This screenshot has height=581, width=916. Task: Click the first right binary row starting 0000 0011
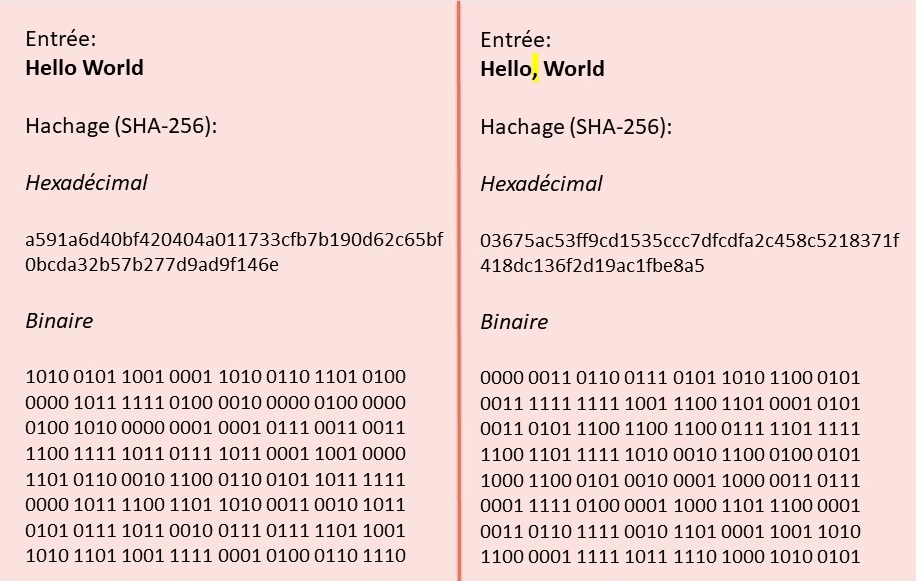[x=670, y=378]
